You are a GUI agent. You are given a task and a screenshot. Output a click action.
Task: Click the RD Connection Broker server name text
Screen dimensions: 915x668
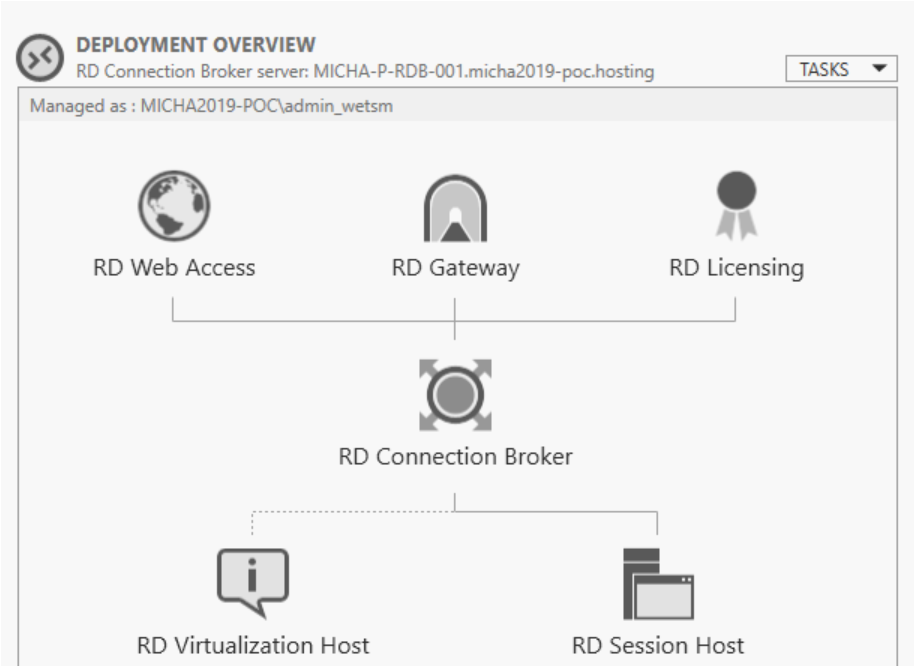[x=366, y=72]
